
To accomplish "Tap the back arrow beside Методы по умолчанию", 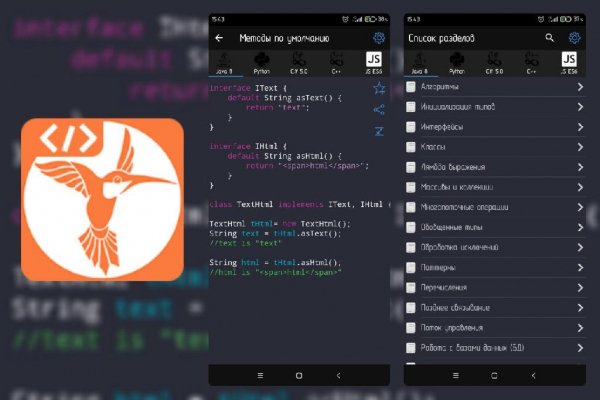I will 219,38.
